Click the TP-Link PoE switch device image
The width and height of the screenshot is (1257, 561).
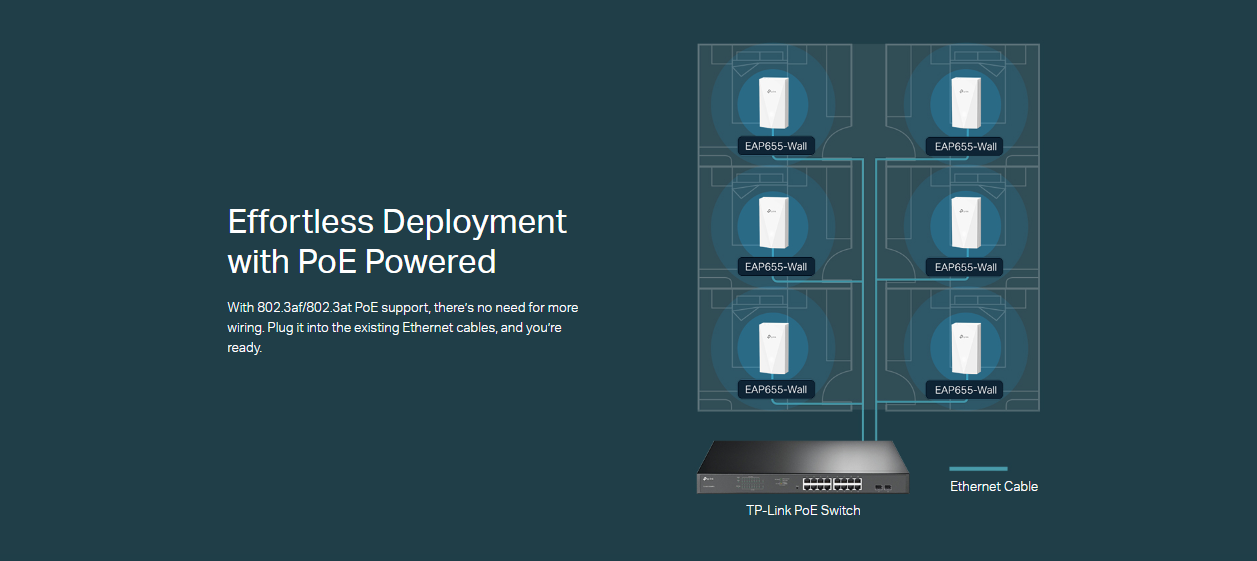[x=803, y=468]
